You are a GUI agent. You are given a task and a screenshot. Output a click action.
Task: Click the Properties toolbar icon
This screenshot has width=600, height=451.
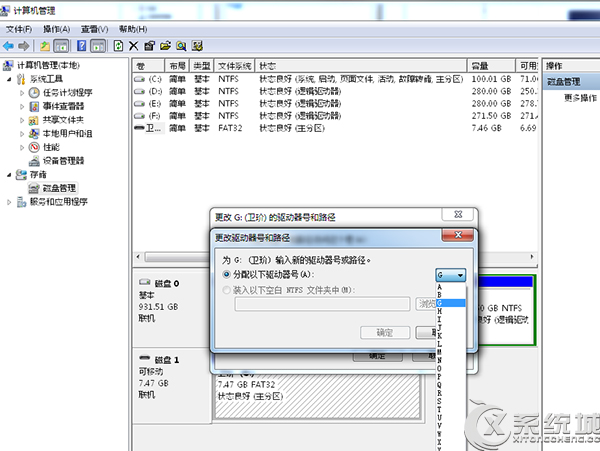pos(149,46)
